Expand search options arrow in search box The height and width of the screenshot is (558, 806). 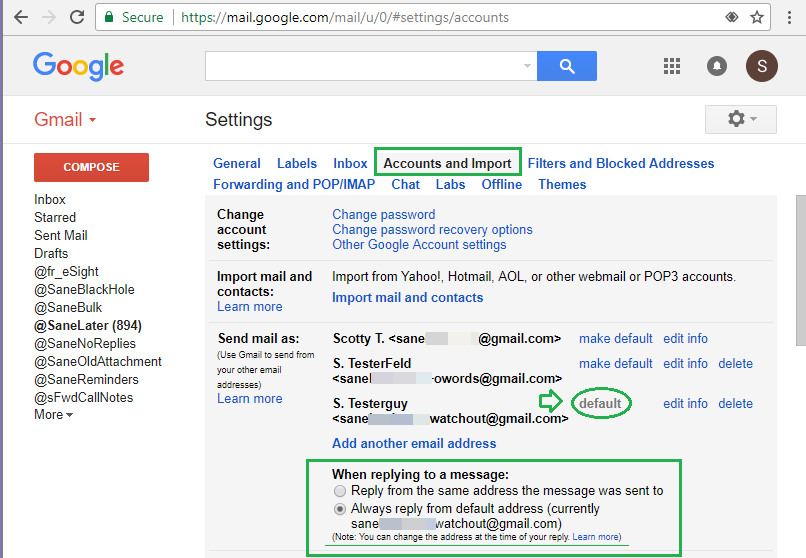527,66
